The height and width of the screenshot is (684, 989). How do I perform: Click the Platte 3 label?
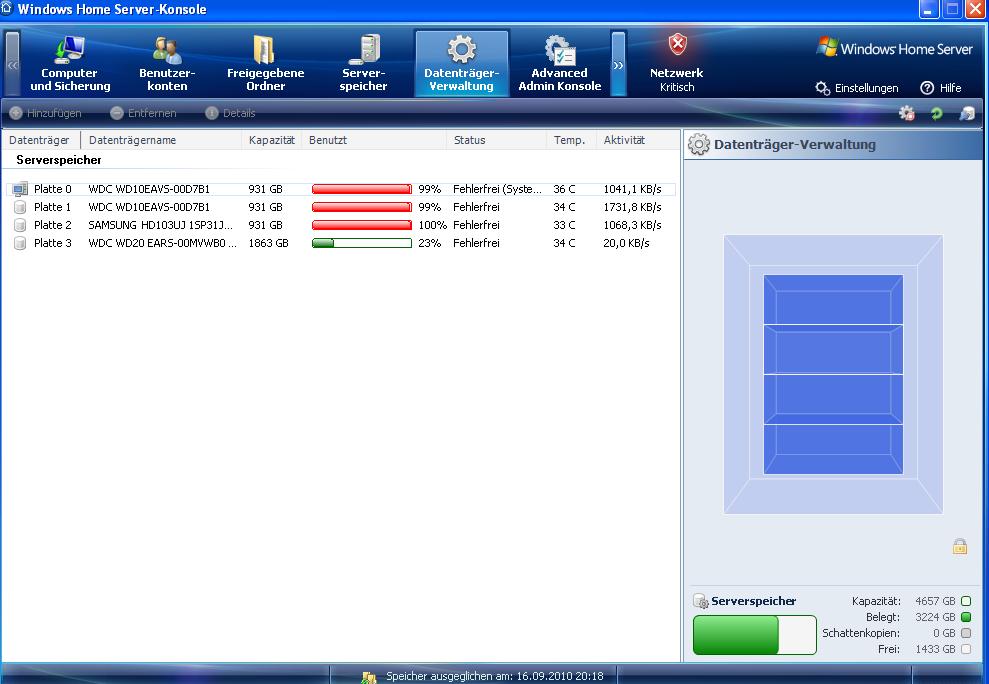(x=53, y=243)
